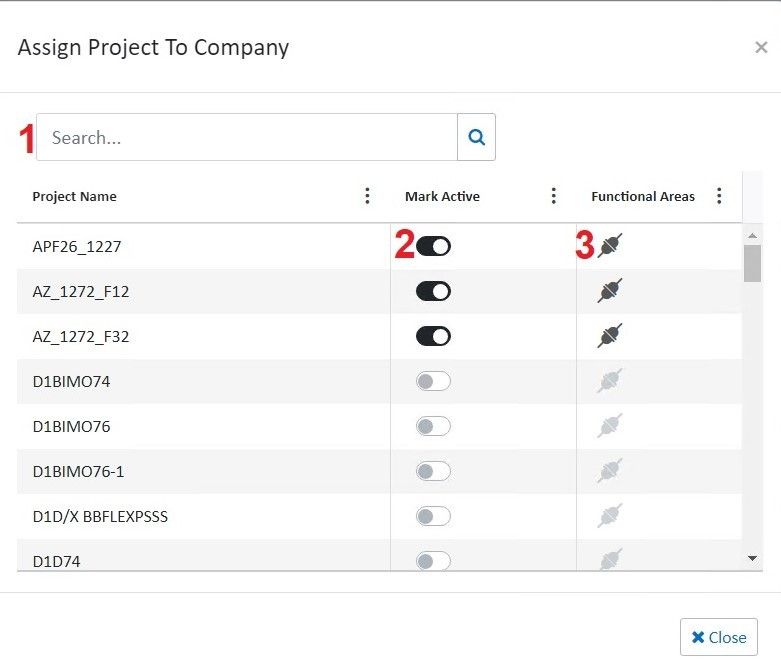Image resolution: width=781 pixels, height=668 pixels.
Task: Disable Mark Active switch for AZ_1272_F32
Action: [433, 336]
